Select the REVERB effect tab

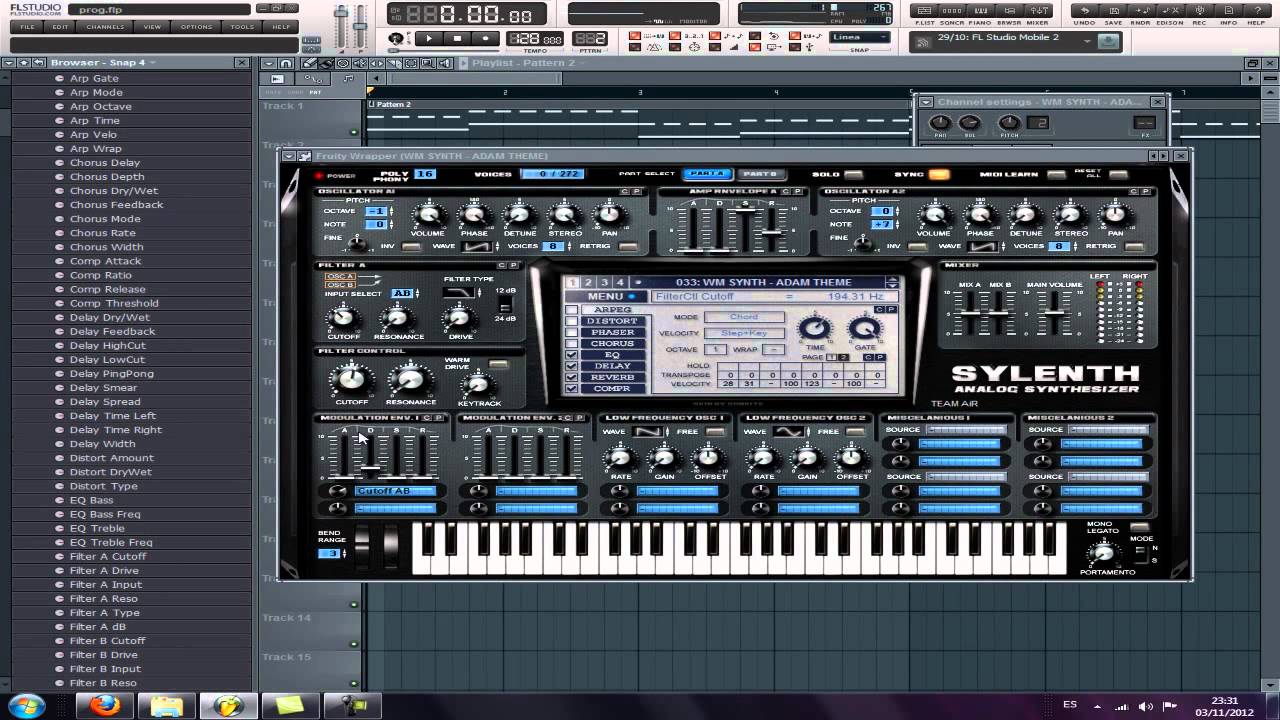click(x=613, y=377)
